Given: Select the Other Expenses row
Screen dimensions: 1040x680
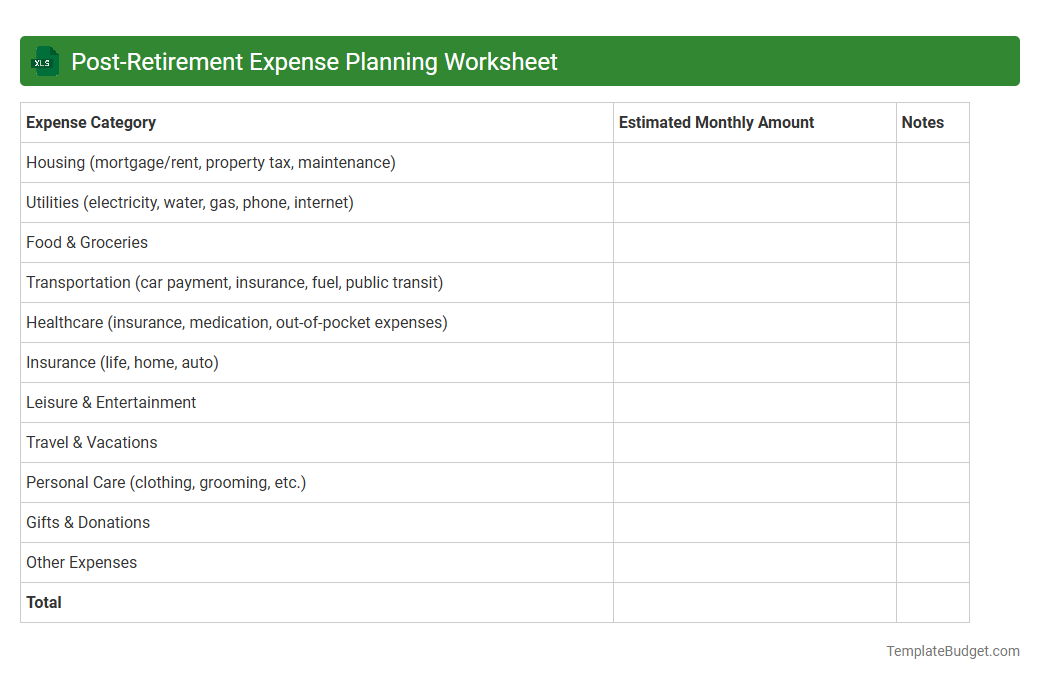Looking at the screenshot, I should click(81, 562).
